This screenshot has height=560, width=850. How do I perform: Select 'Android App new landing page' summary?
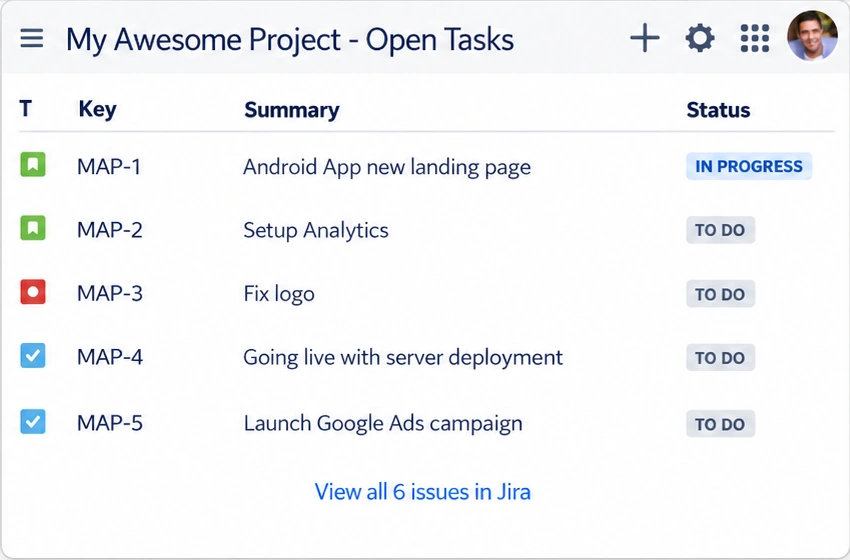tap(387, 167)
